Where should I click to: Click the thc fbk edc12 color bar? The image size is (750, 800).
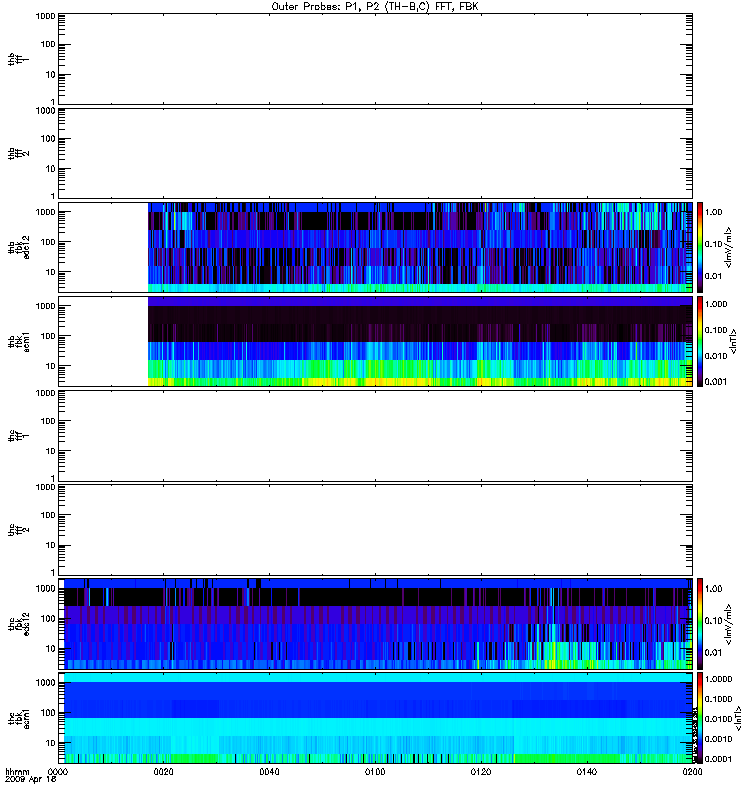pos(700,624)
